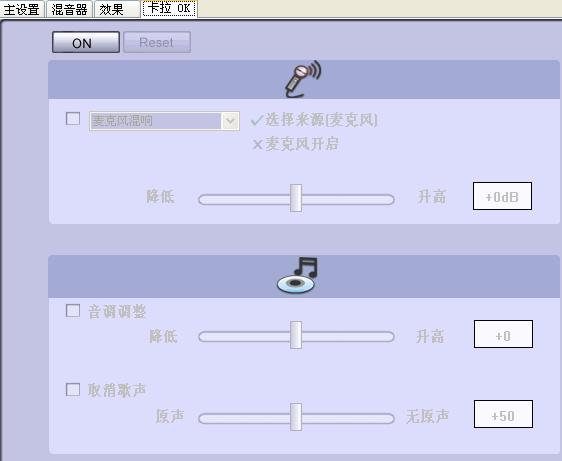This screenshot has height=461, width=562.
Task: Enable the 麦克风混响 checkbox
Action: point(73,119)
